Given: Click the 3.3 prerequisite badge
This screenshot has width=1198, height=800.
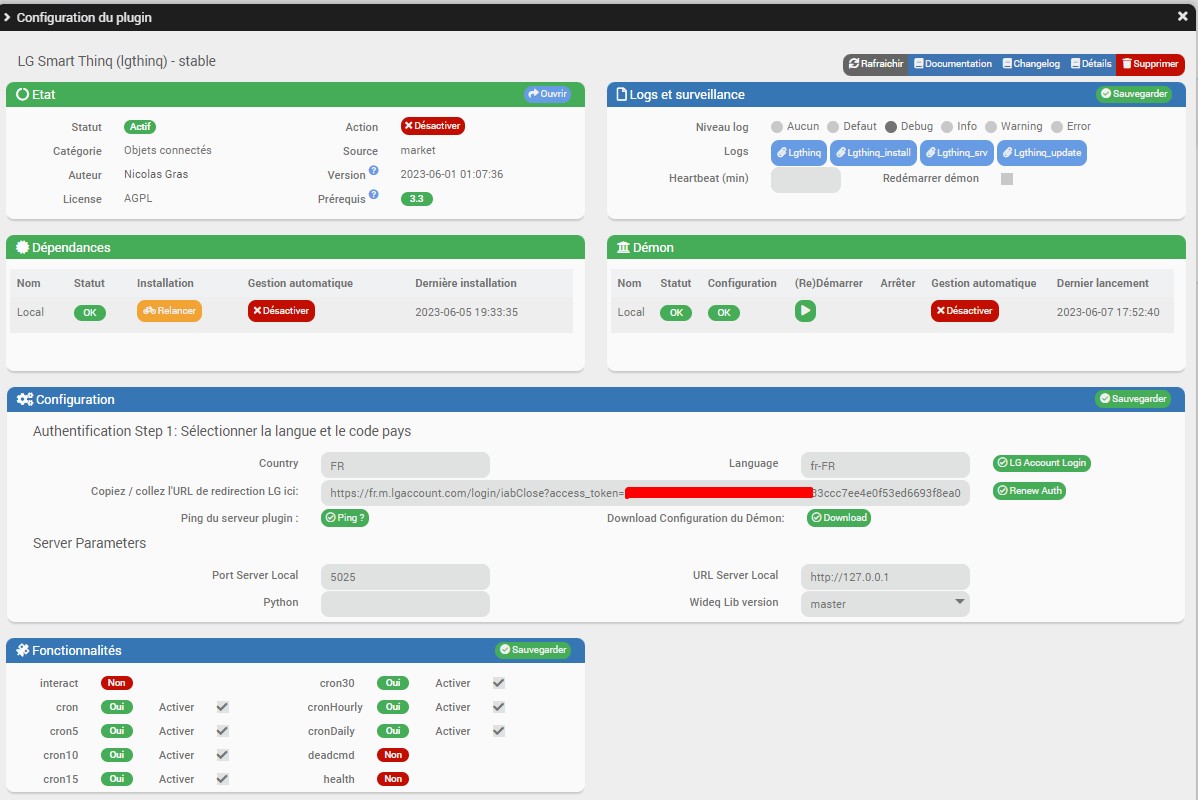Looking at the screenshot, I should click(x=416, y=199).
